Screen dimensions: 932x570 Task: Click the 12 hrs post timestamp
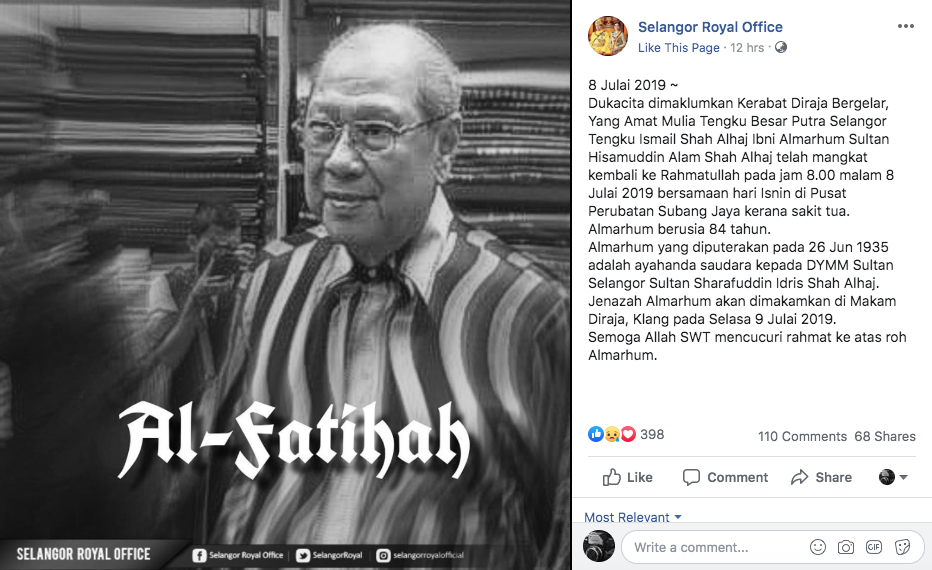747,48
